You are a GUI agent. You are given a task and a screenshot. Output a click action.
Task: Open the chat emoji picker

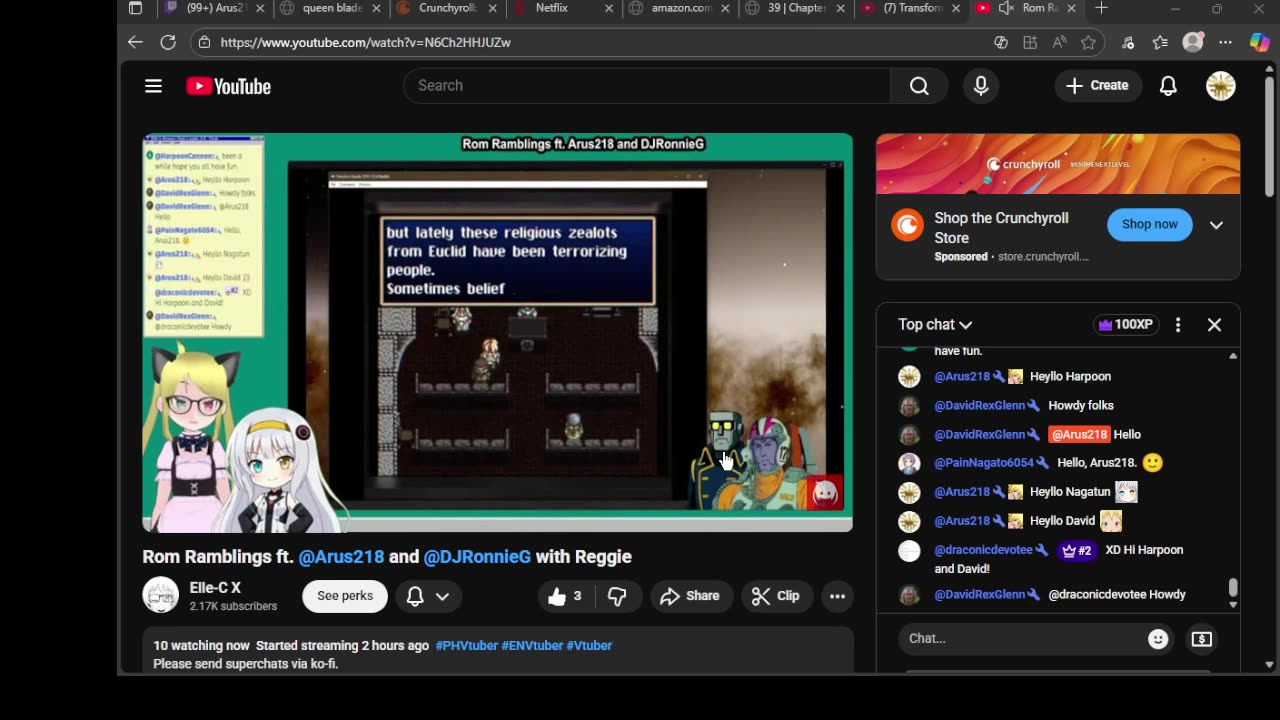point(1158,639)
